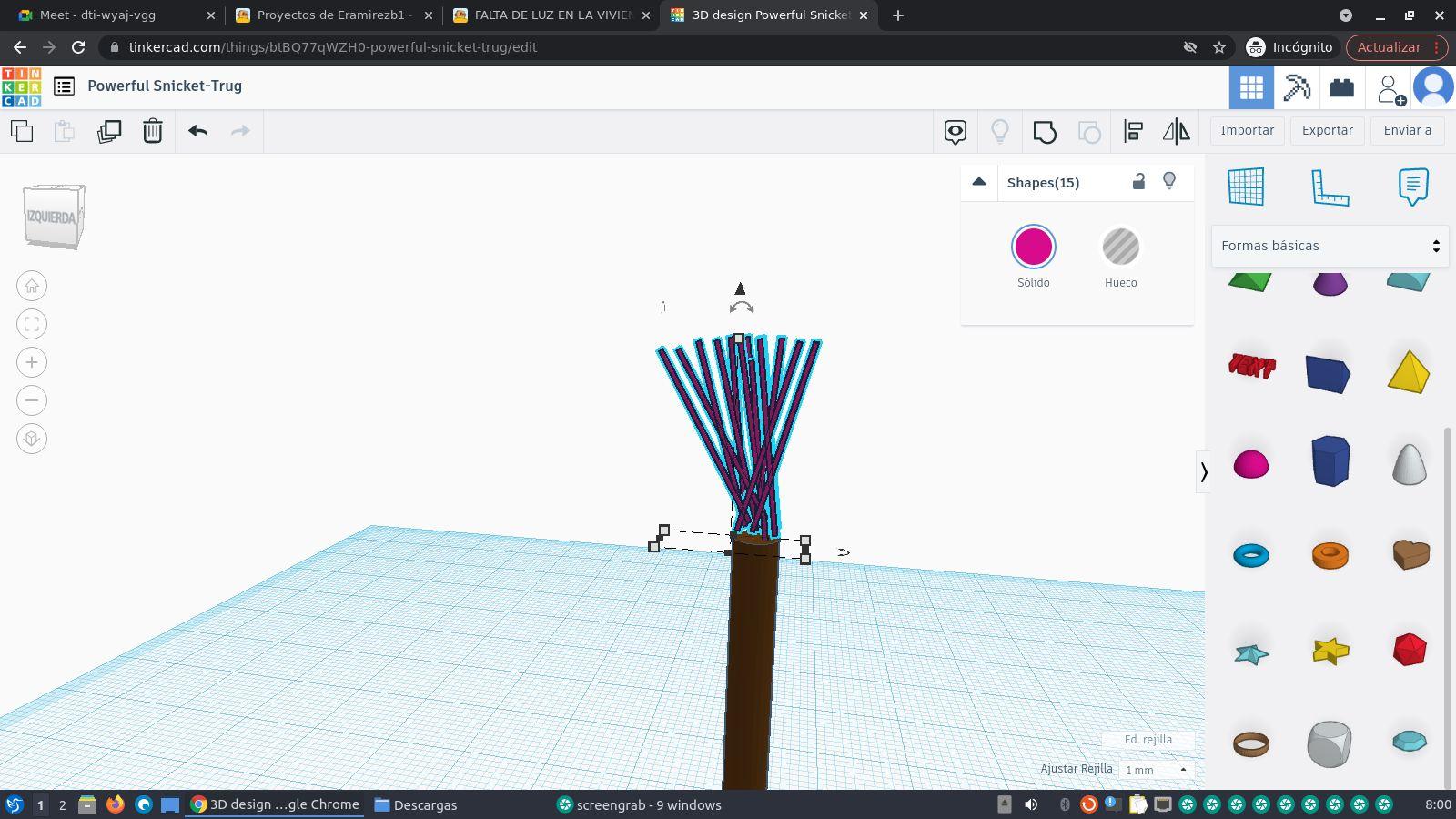The width and height of the screenshot is (1456, 819).
Task: Select the Notes tool
Action: 1413,187
